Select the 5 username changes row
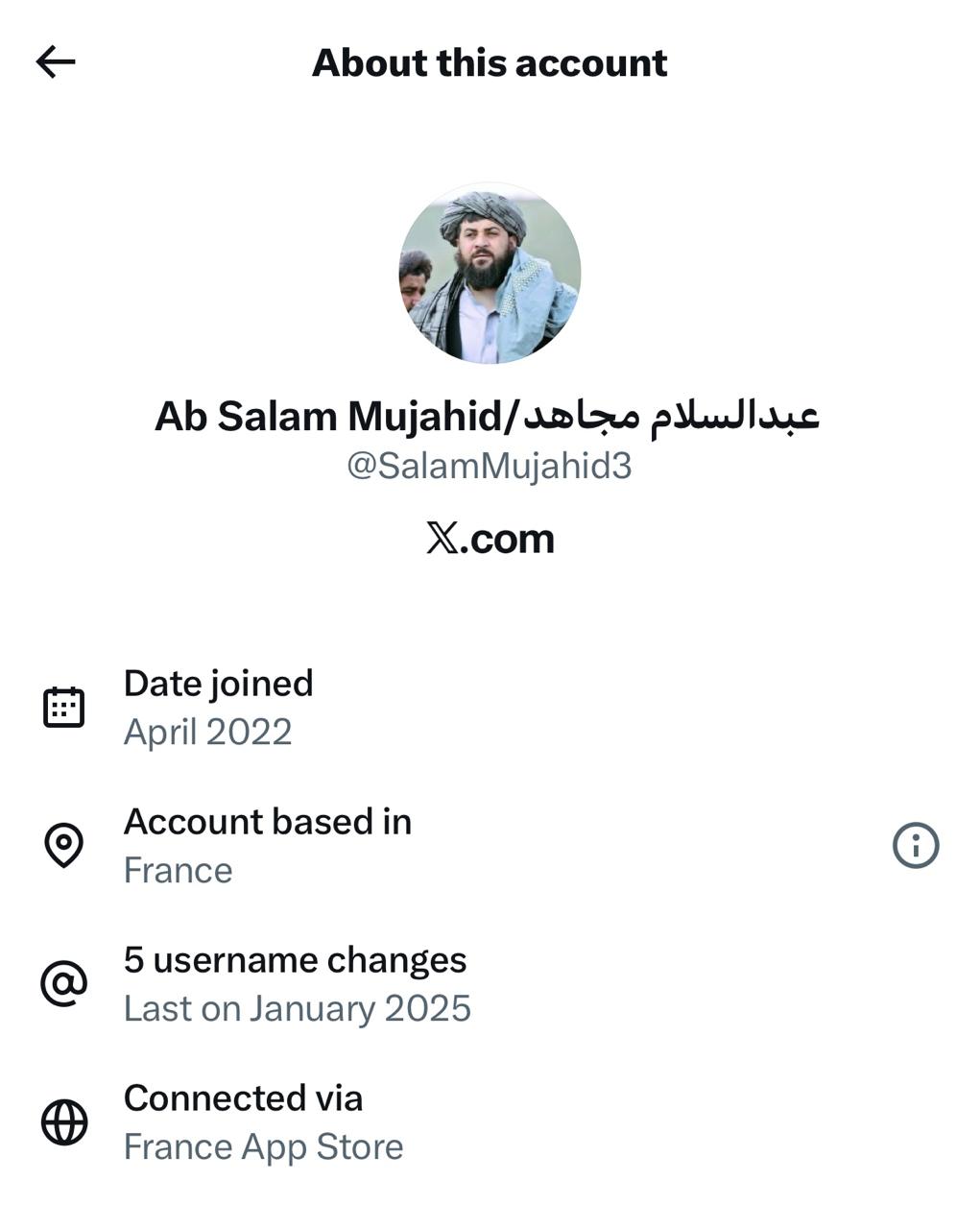Screen dimensions: 980x1229 tap(296, 960)
